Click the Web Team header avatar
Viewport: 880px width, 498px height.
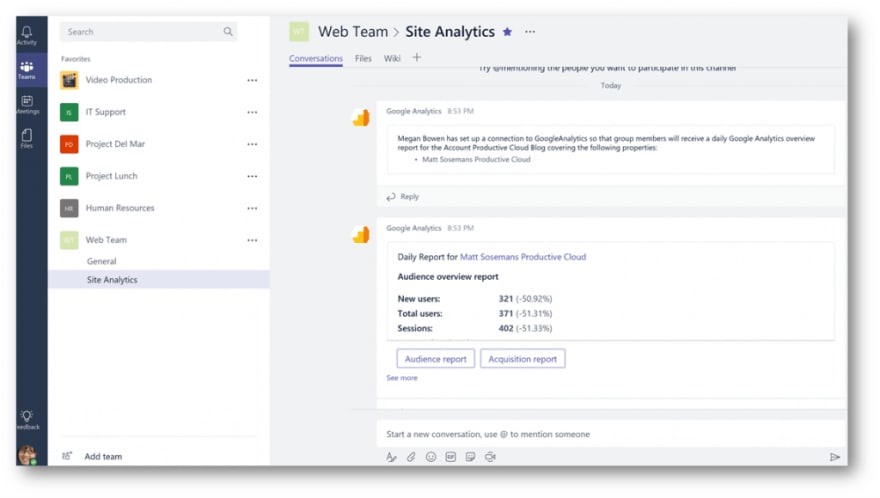pyautogui.click(x=299, y=31)
